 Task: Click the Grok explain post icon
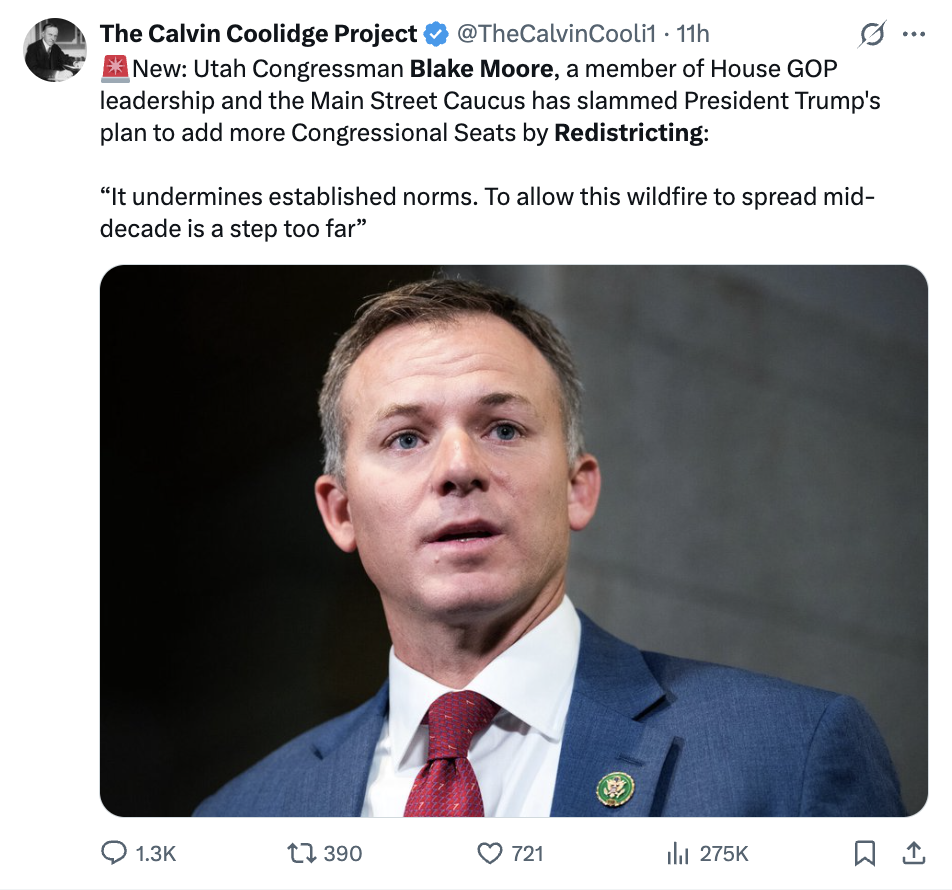pos(872,34)
